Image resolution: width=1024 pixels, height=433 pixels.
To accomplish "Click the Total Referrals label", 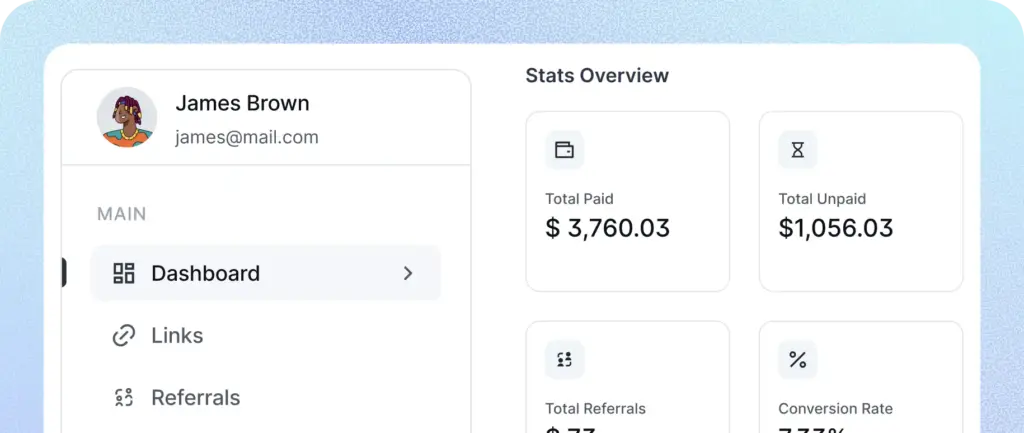I will point(595,408).
